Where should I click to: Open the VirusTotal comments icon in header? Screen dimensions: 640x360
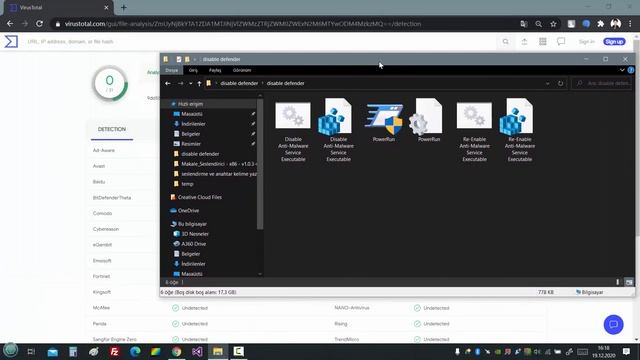click(561, 42)
